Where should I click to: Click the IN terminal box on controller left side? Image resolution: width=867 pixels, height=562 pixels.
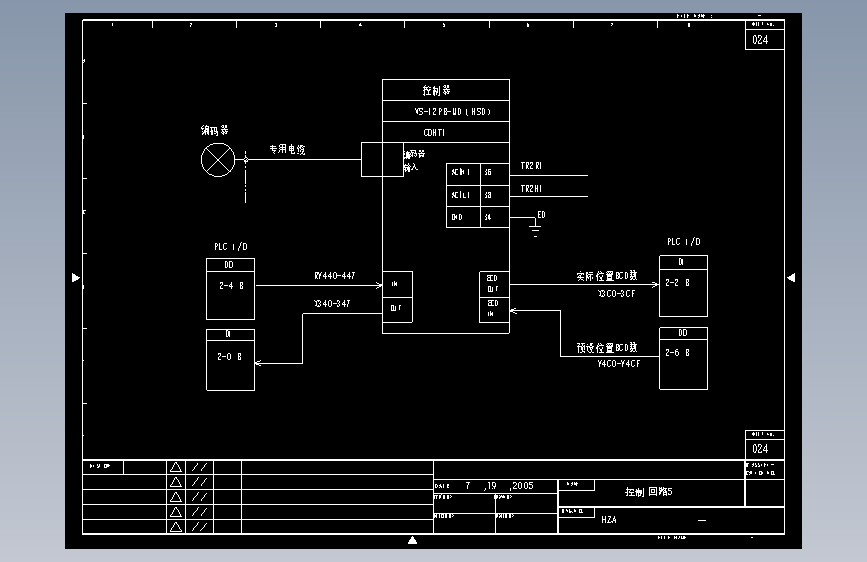(x=398, y=284)
